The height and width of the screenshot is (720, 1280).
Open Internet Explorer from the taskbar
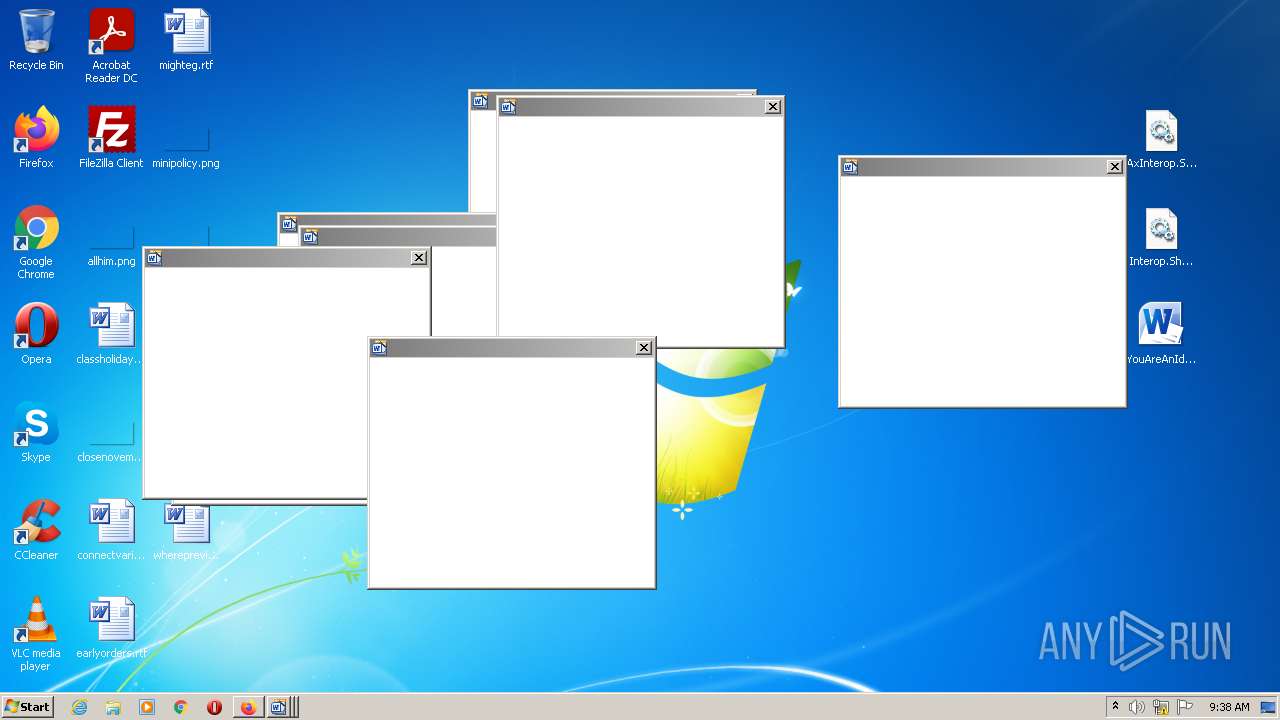click(80, 707)
